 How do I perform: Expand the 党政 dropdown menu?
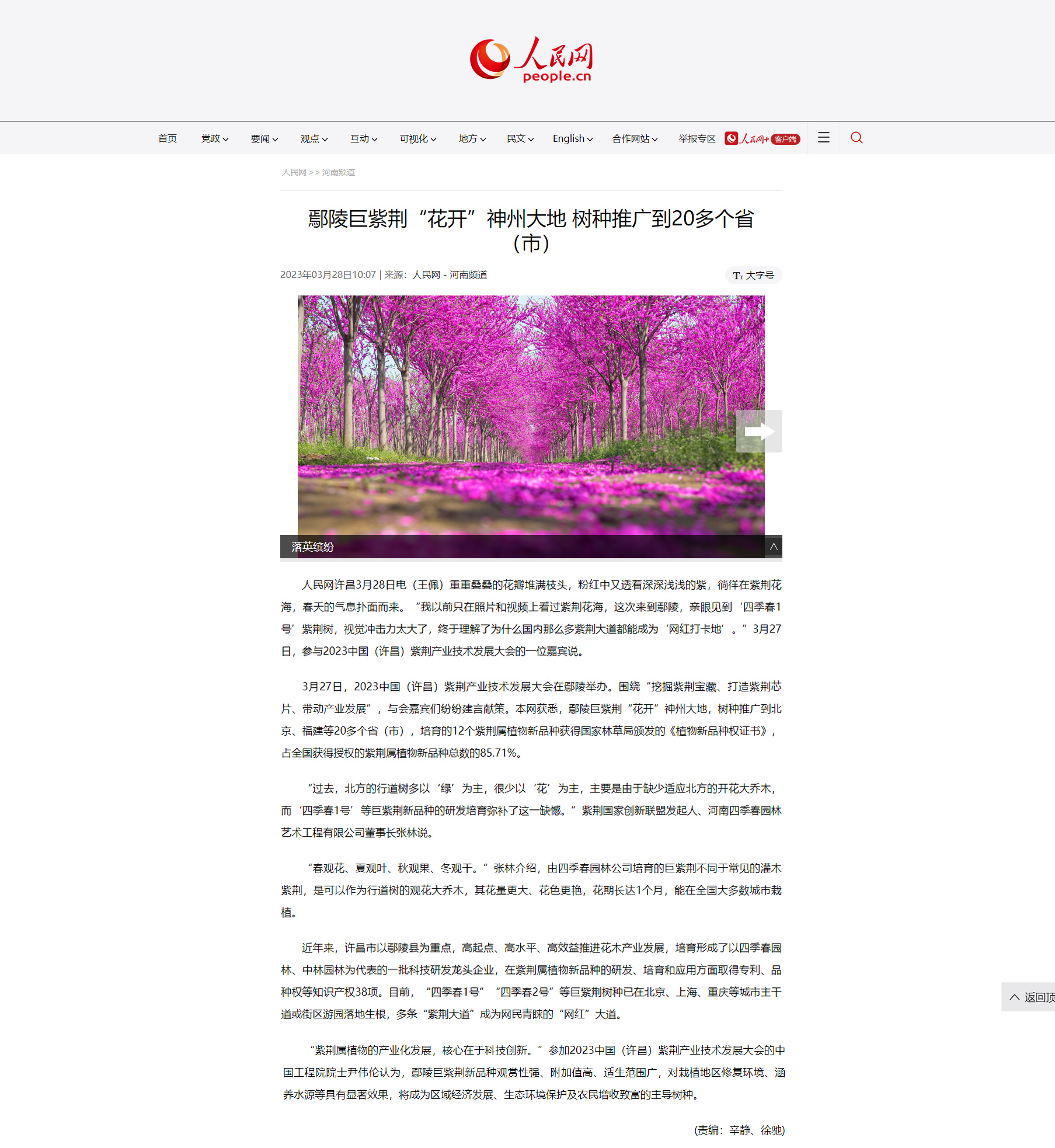[214, 139]
